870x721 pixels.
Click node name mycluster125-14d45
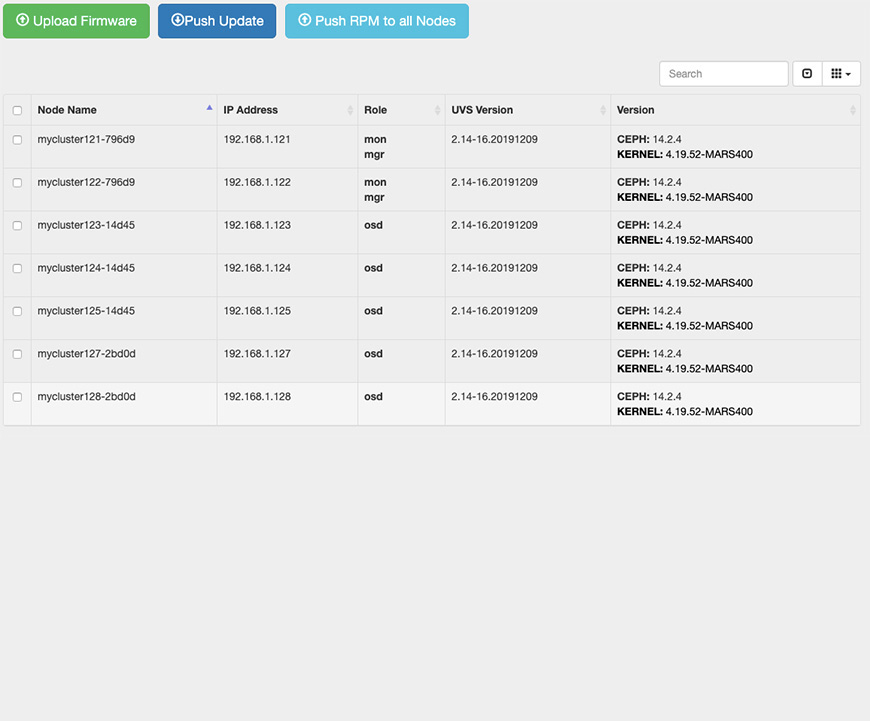[x=86, y=311]
